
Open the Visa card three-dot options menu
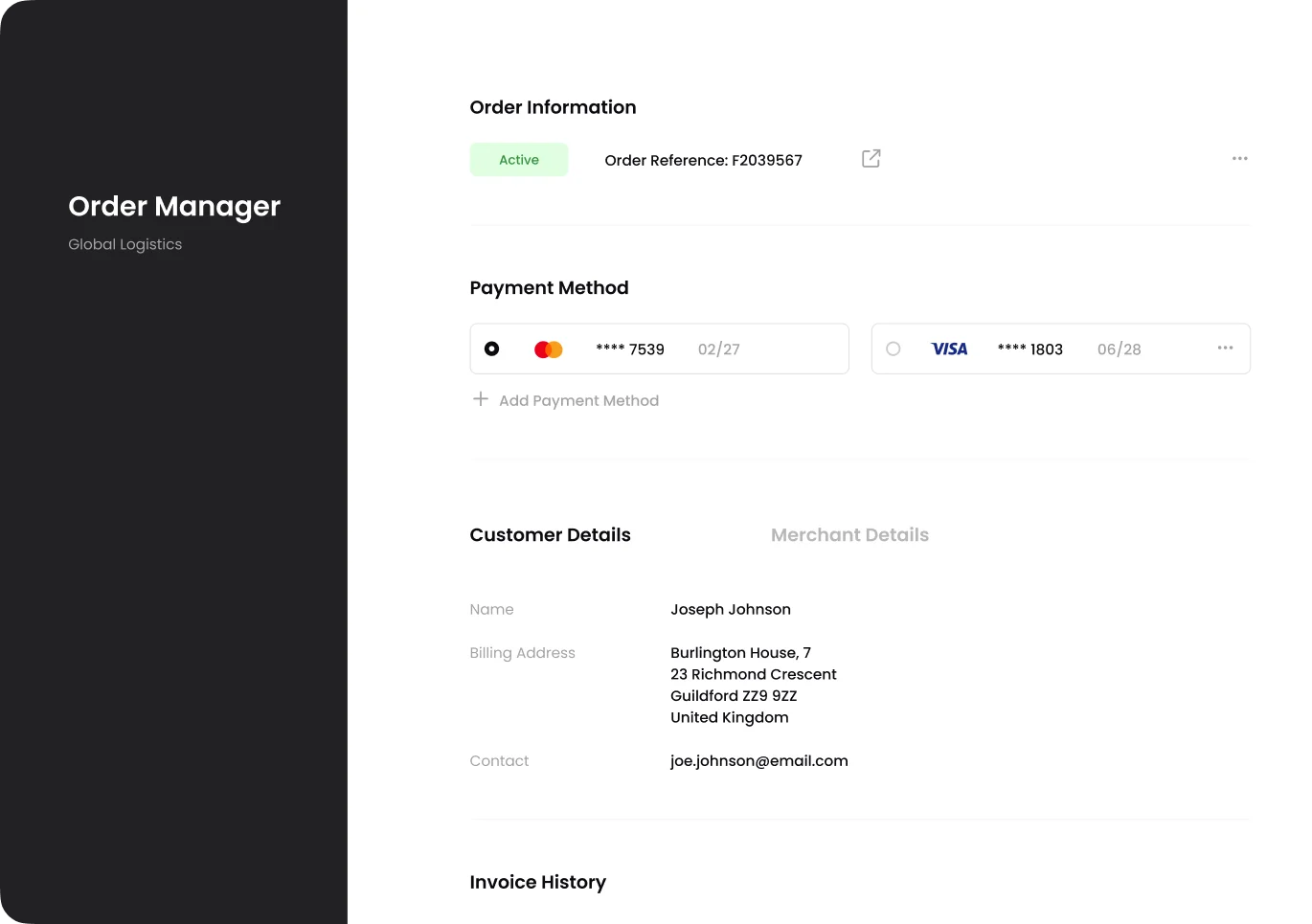click(1225, 349)
